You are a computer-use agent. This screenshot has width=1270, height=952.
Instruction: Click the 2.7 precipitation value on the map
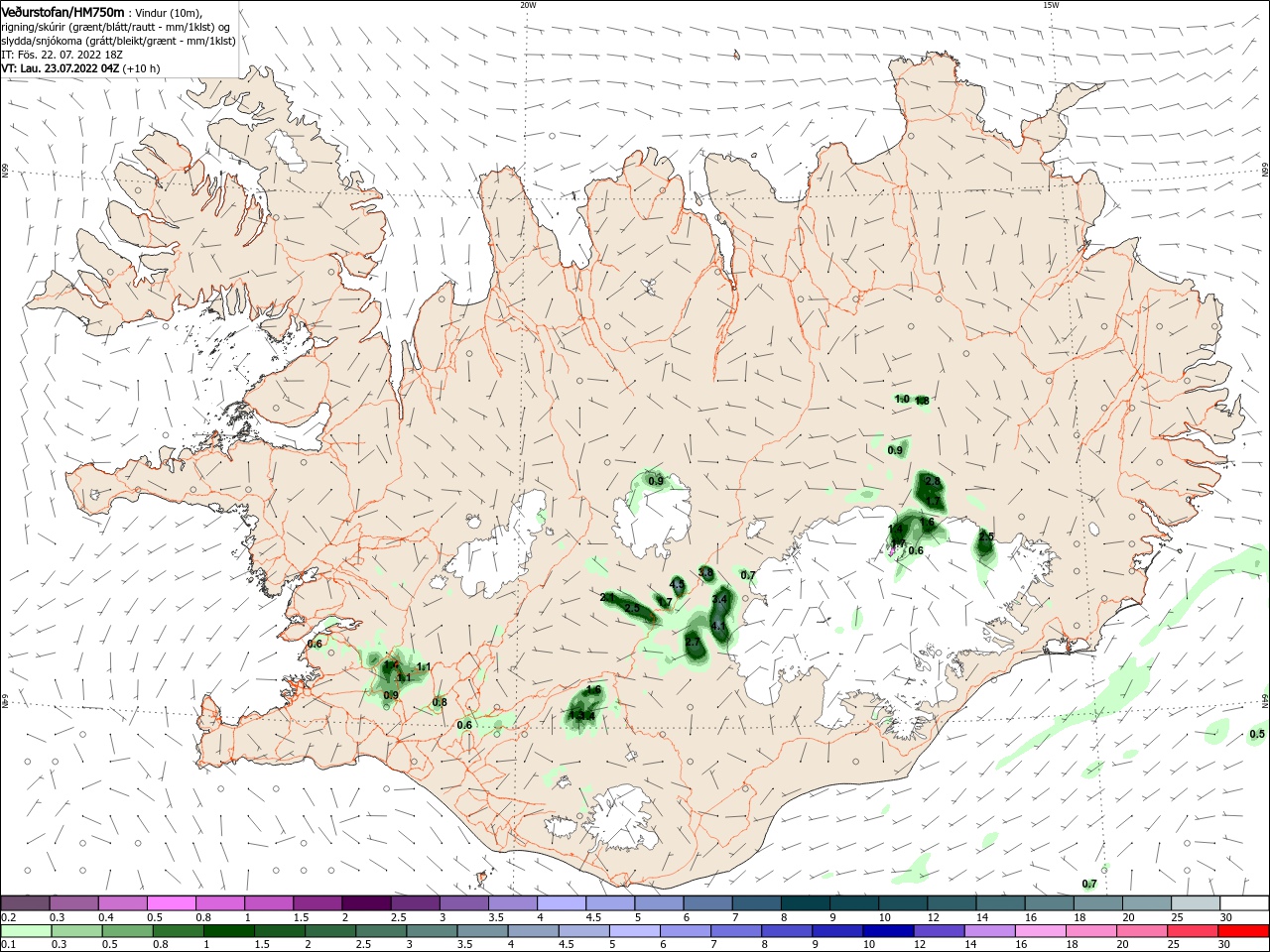pyautogui.click(x=693, y=643)
